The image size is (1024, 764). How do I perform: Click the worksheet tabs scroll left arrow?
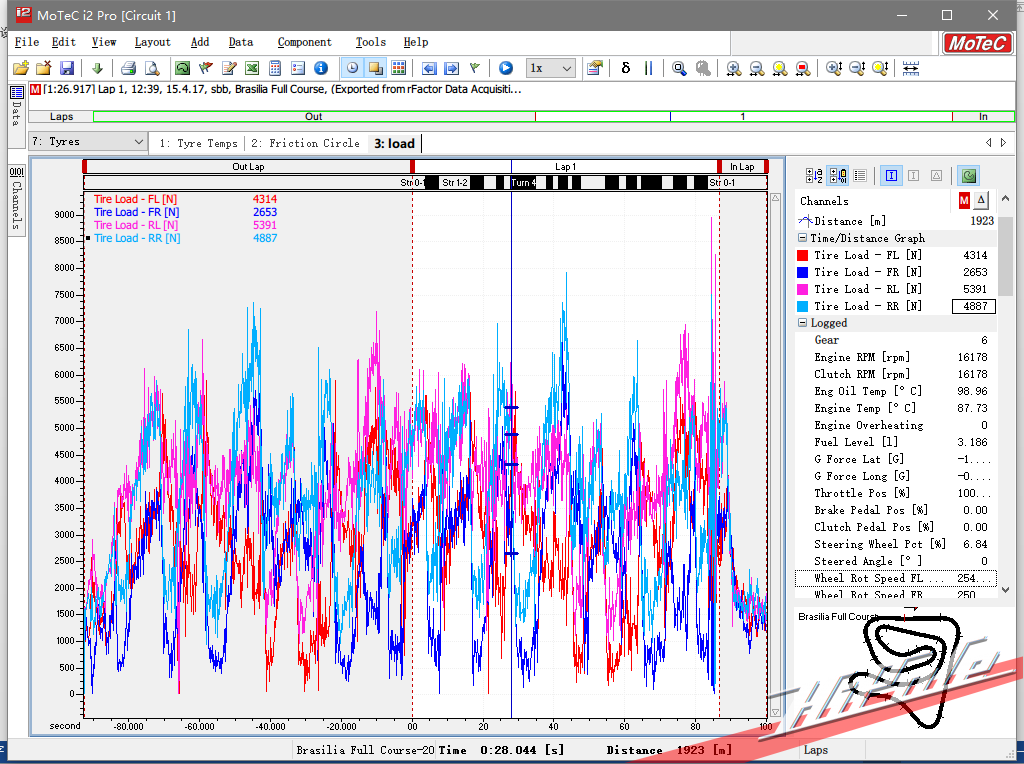tap(989, 142)
